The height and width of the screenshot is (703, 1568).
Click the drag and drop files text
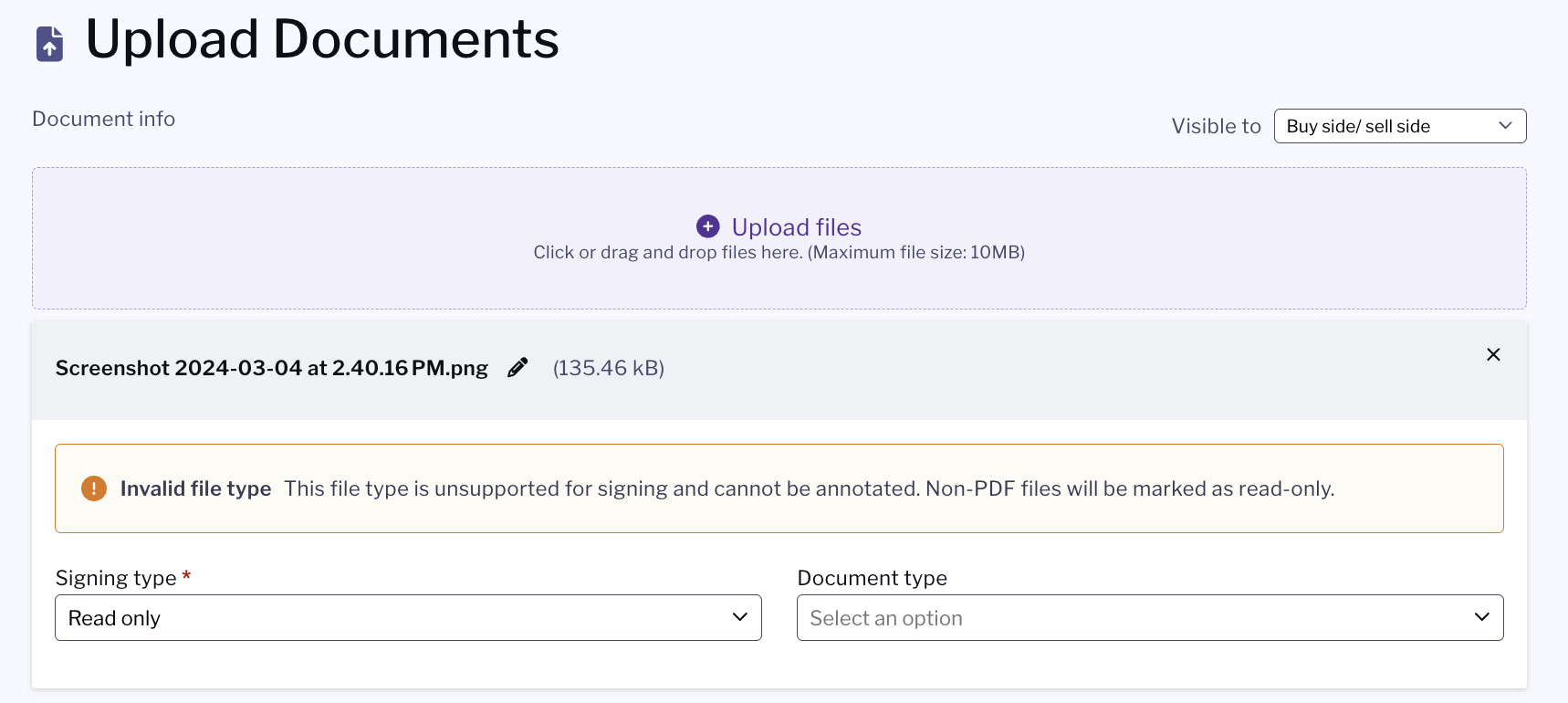[779, 253]
